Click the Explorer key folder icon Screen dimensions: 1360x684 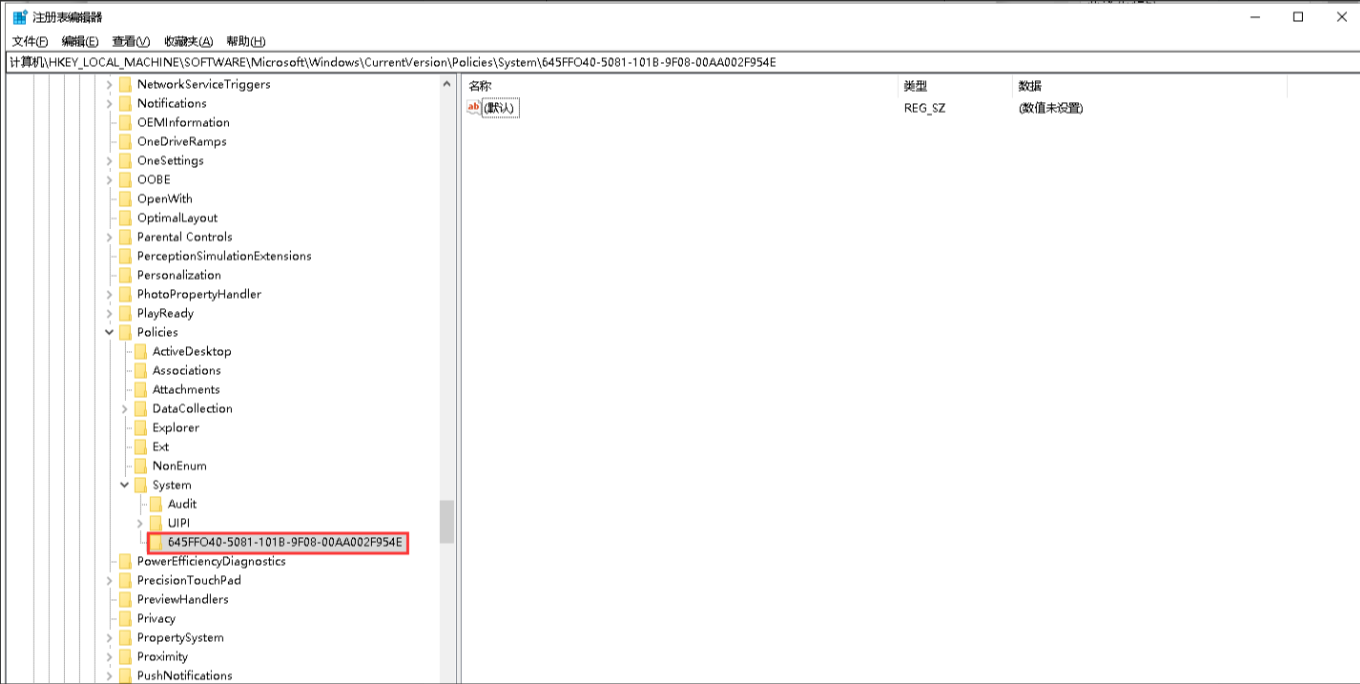coord(140,428)
